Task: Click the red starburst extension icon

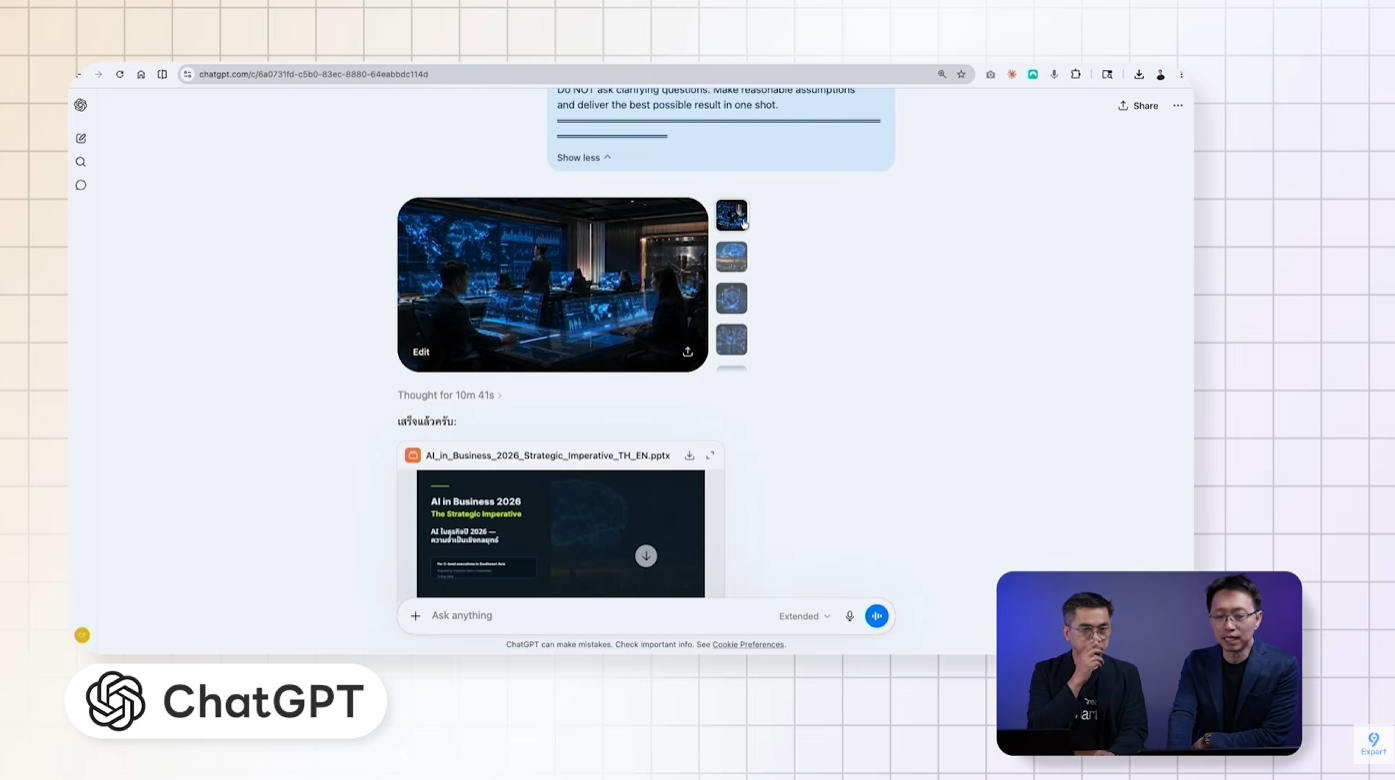Action: [1012, 74]
